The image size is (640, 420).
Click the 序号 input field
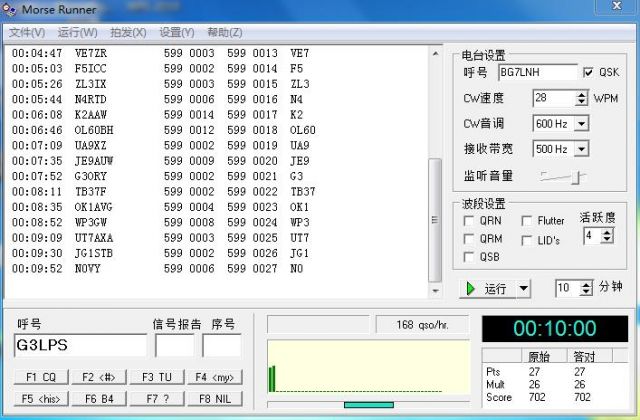click(222, 345)
